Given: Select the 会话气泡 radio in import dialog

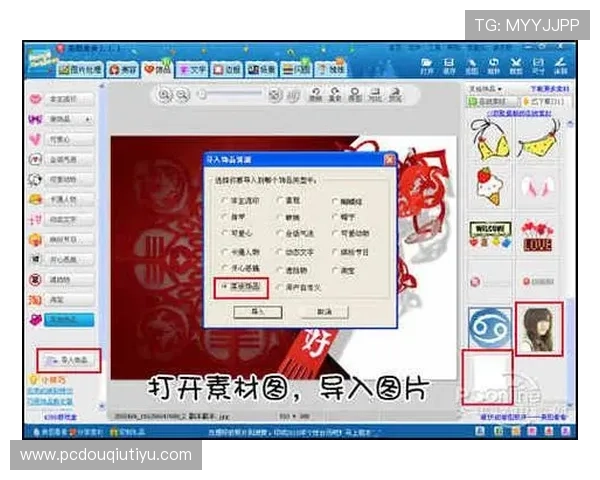Looking at the screenshot, I should click(280, 233).
